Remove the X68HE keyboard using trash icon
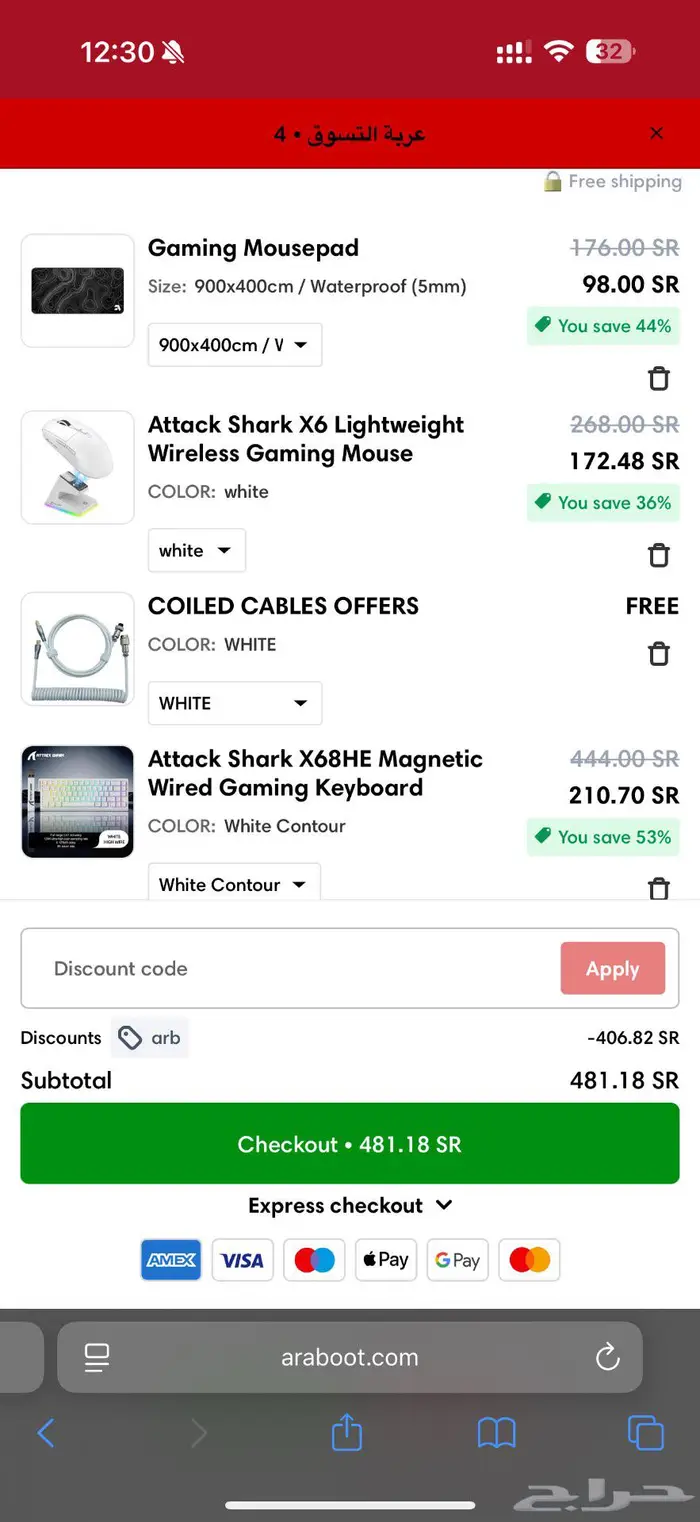Viewport: 700px width, 1522px height. coord(658,887)
